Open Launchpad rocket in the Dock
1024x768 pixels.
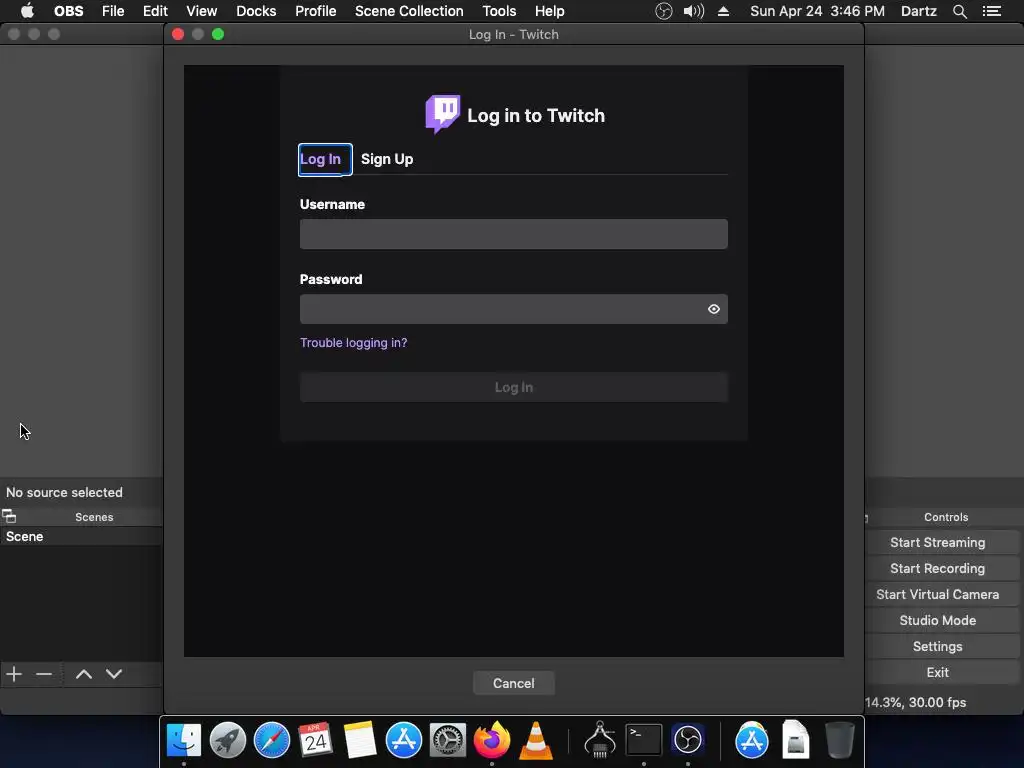point(227,740)
